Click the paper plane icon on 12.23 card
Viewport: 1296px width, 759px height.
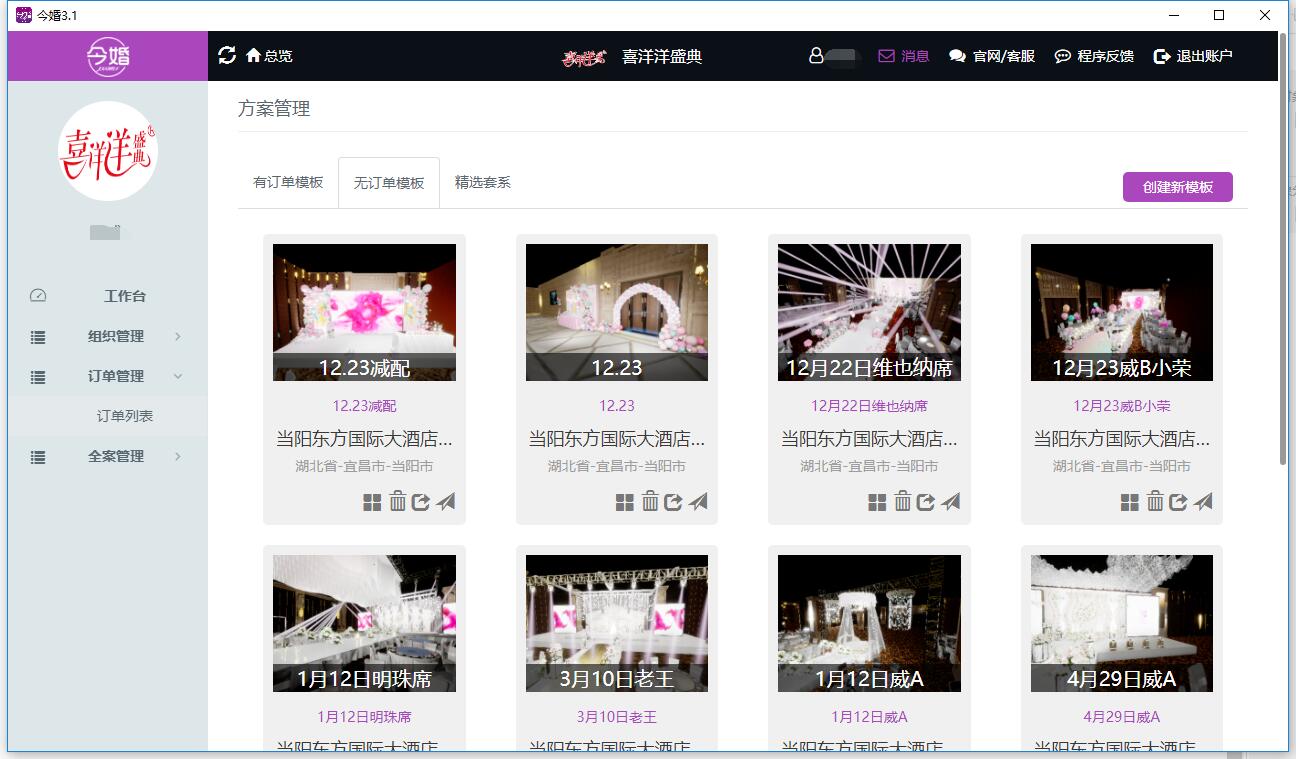(698, 501)
